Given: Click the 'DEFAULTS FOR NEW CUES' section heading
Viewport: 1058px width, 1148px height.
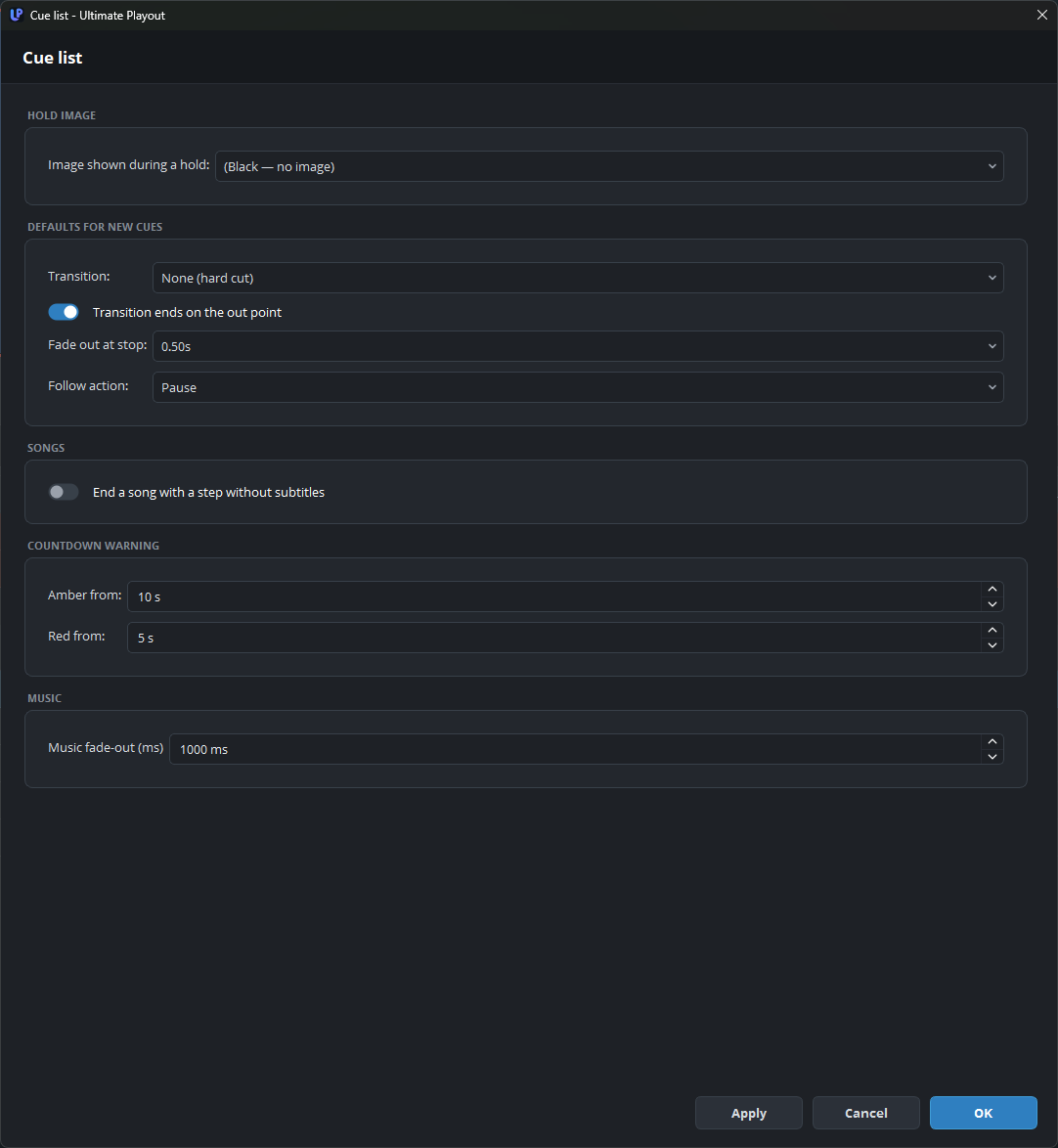Looking at the screenshot, I should [x=95, y=227].
